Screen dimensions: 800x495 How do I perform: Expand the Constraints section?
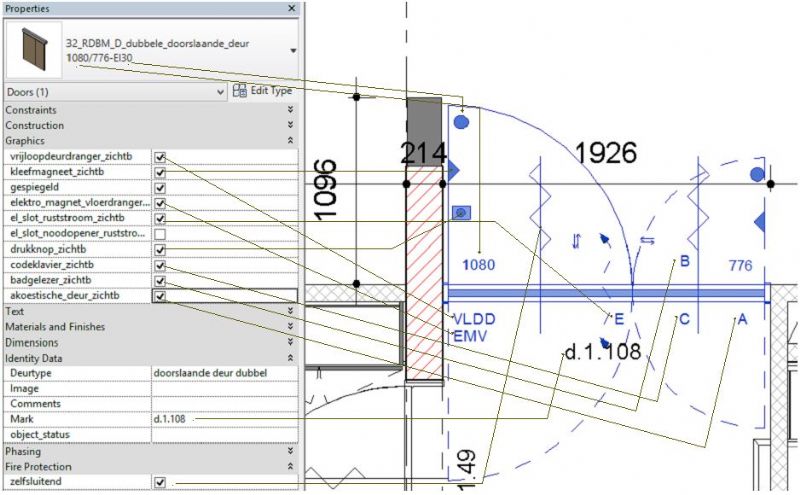pos(290,110)
